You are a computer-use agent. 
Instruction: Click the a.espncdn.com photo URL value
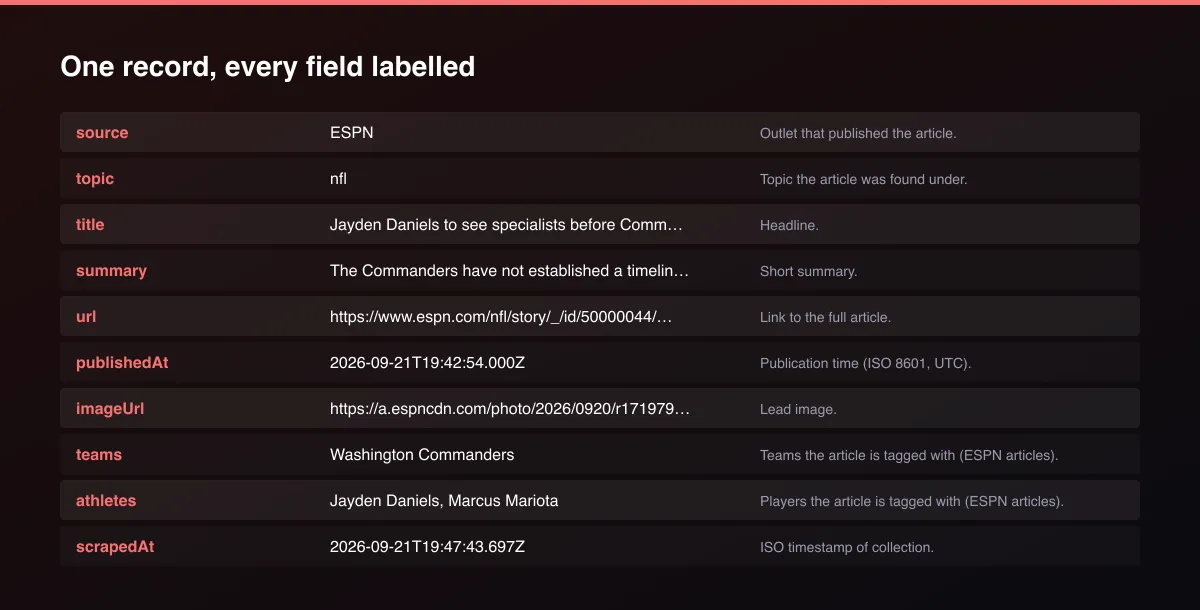(x=510, y=409)
